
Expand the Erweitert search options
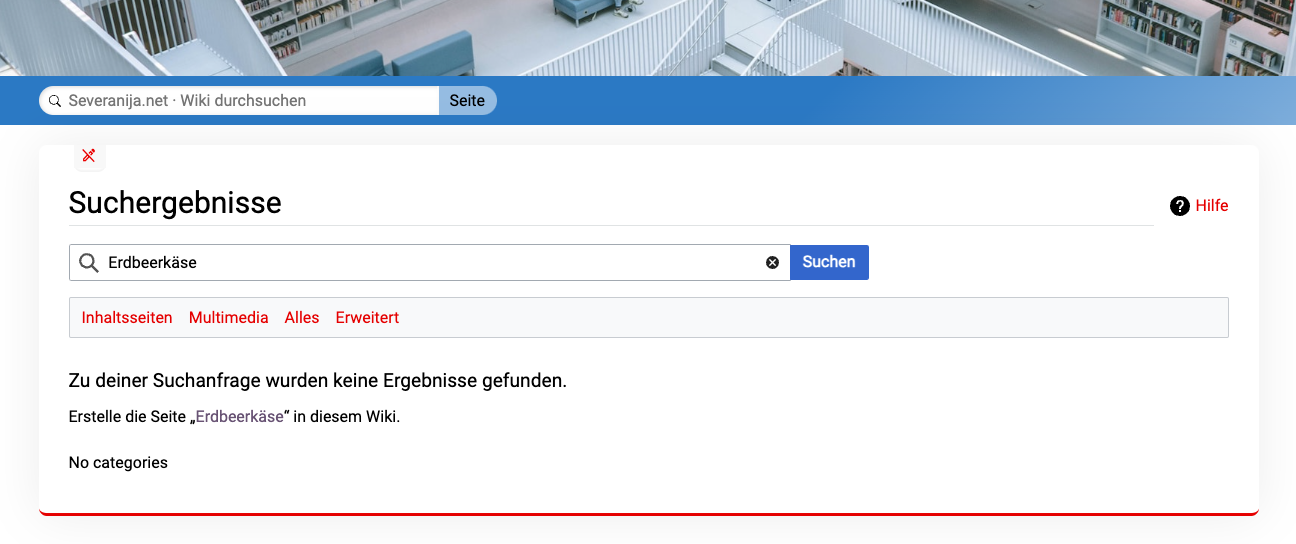[367, 318]
